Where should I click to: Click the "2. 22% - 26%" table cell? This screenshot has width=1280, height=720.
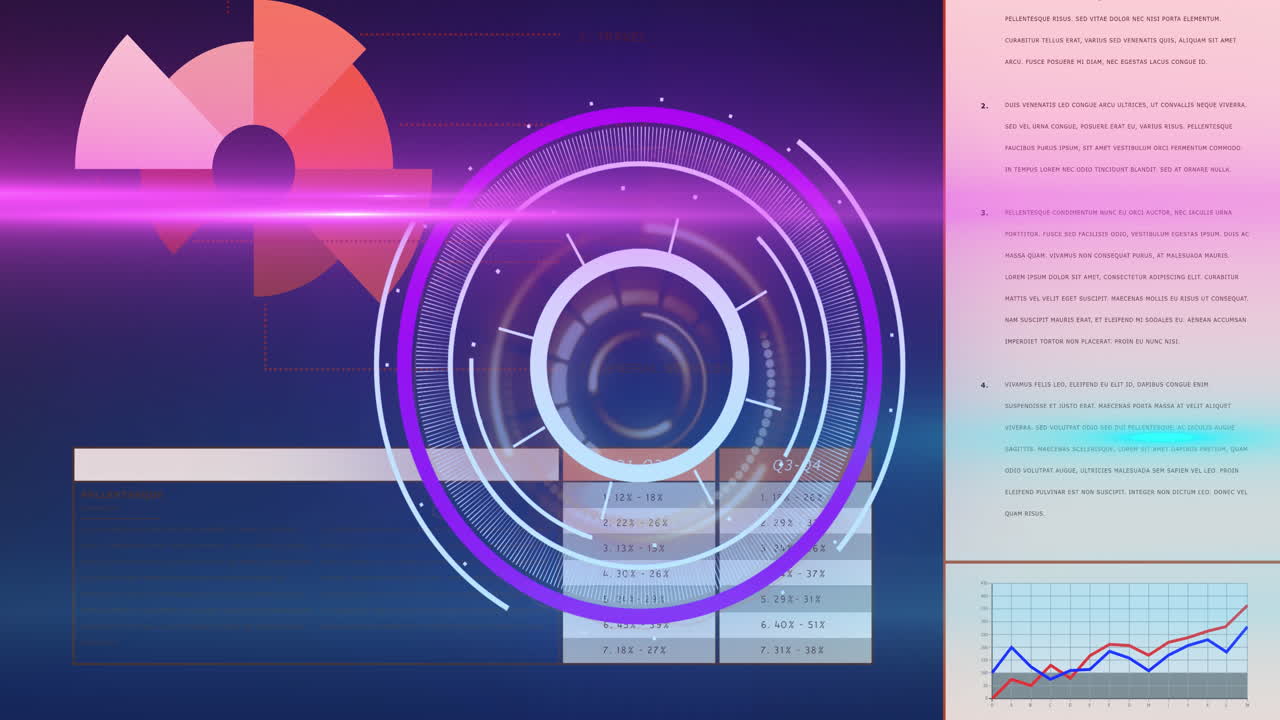[638, 522]
